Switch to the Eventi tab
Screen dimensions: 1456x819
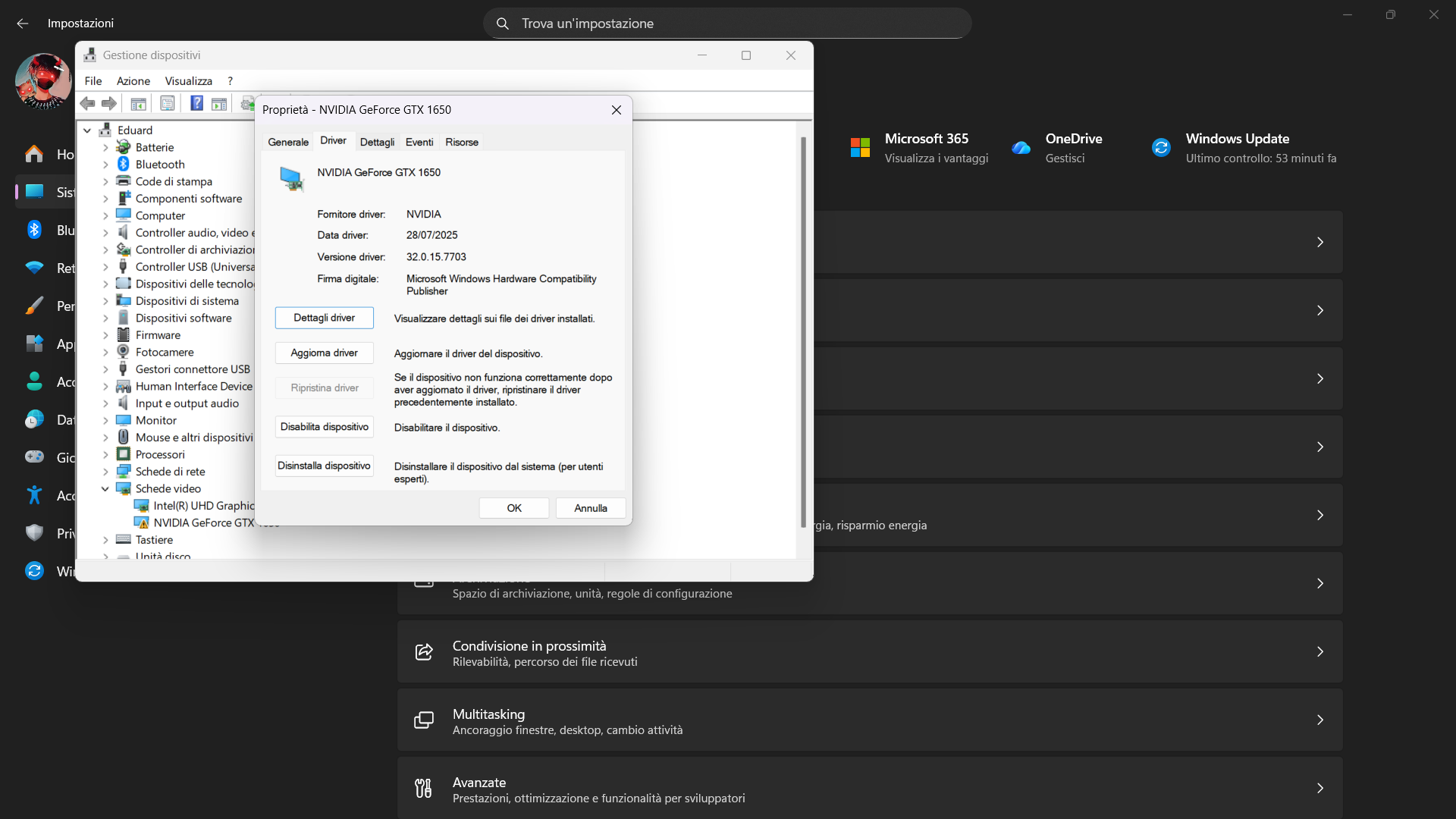point(419,142)
